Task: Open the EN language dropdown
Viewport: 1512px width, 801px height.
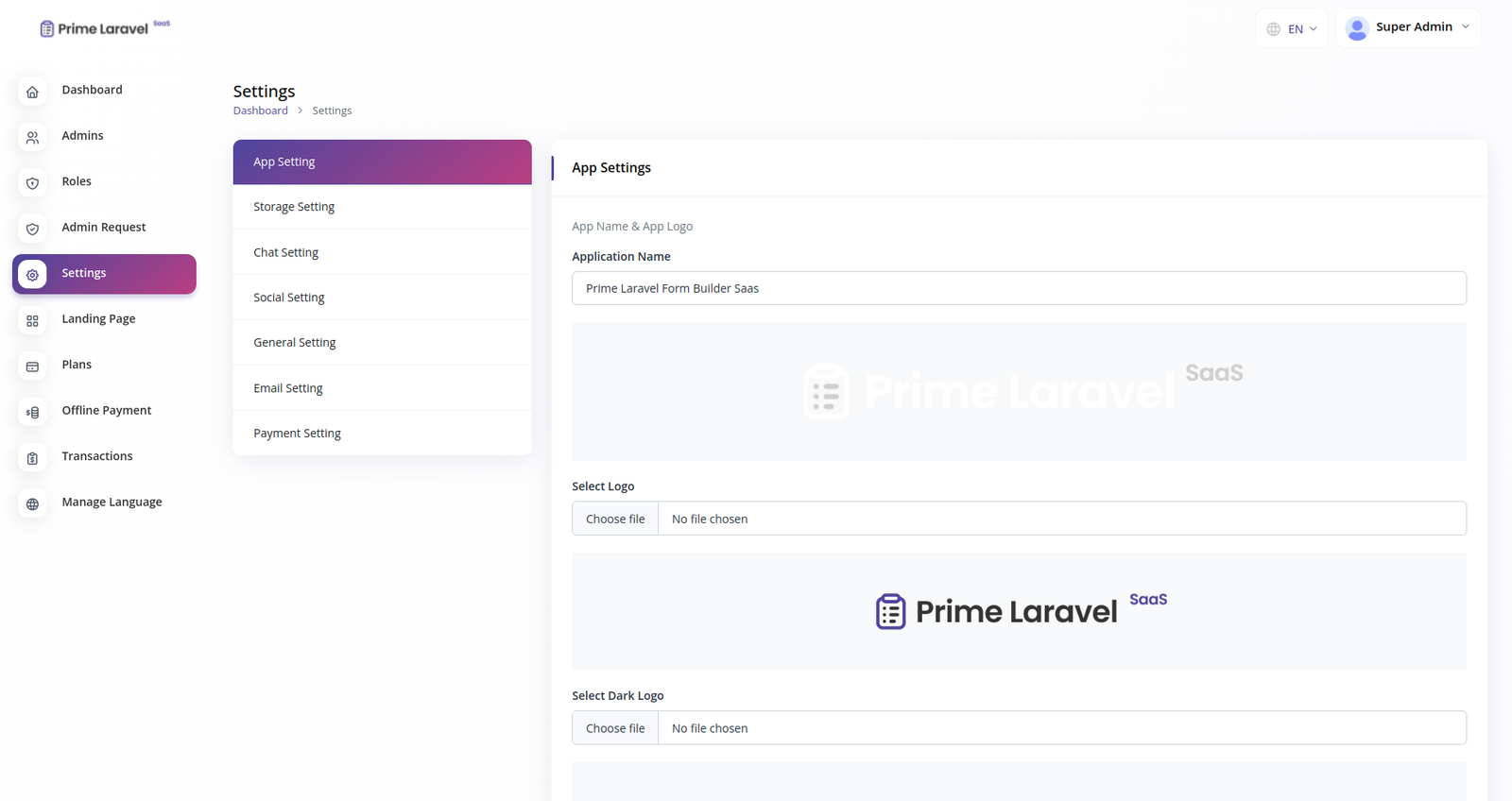Action: [x=1292, y=29]
